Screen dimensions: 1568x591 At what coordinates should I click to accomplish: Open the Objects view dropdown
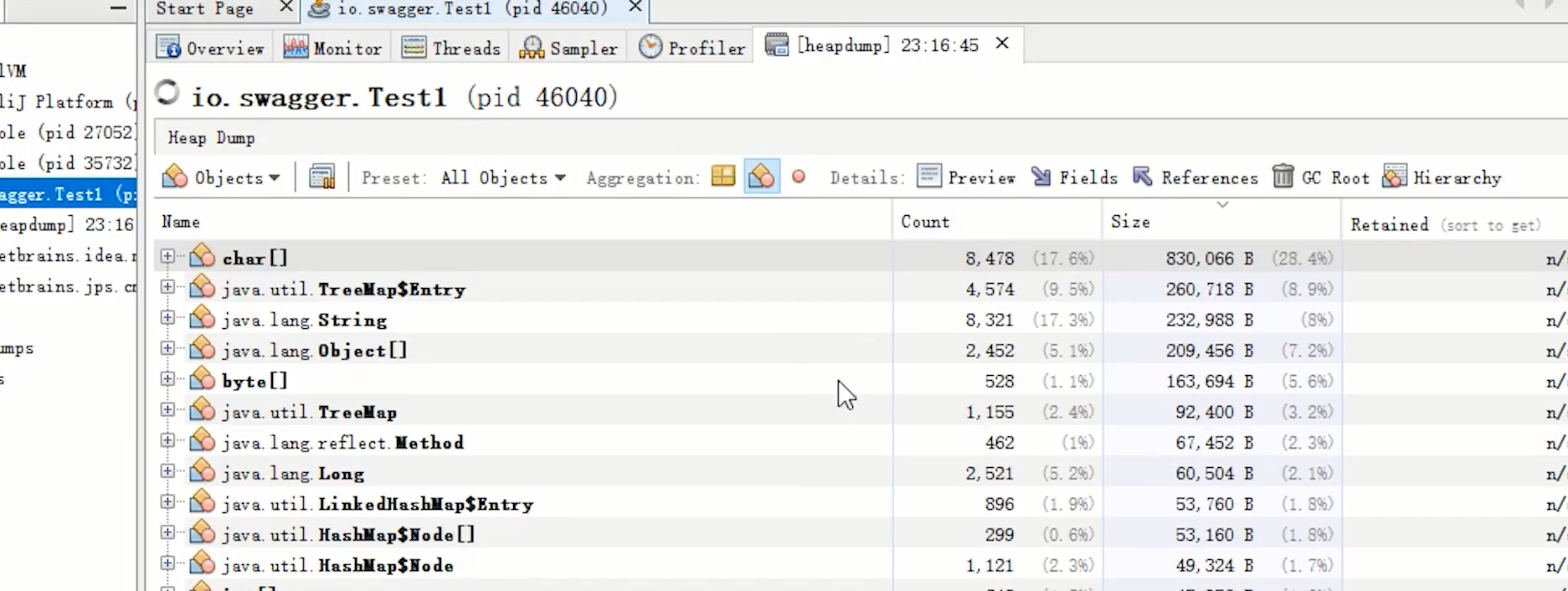click(x=223, y=177)
